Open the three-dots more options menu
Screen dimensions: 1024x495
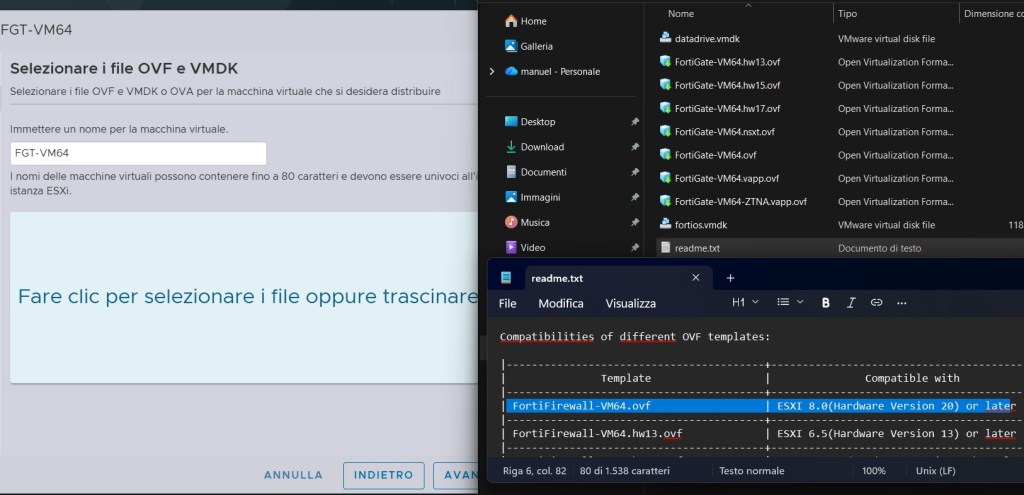(x=902, y=303)
